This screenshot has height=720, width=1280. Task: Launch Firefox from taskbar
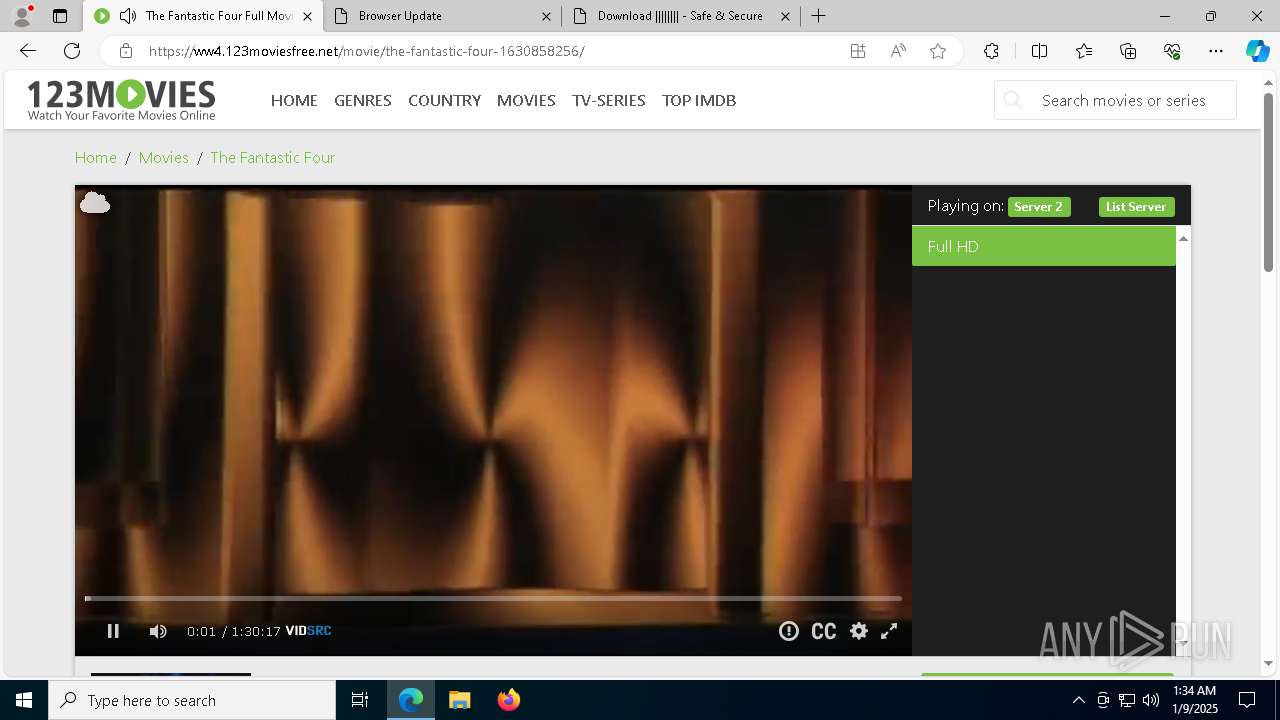[509, 700]
